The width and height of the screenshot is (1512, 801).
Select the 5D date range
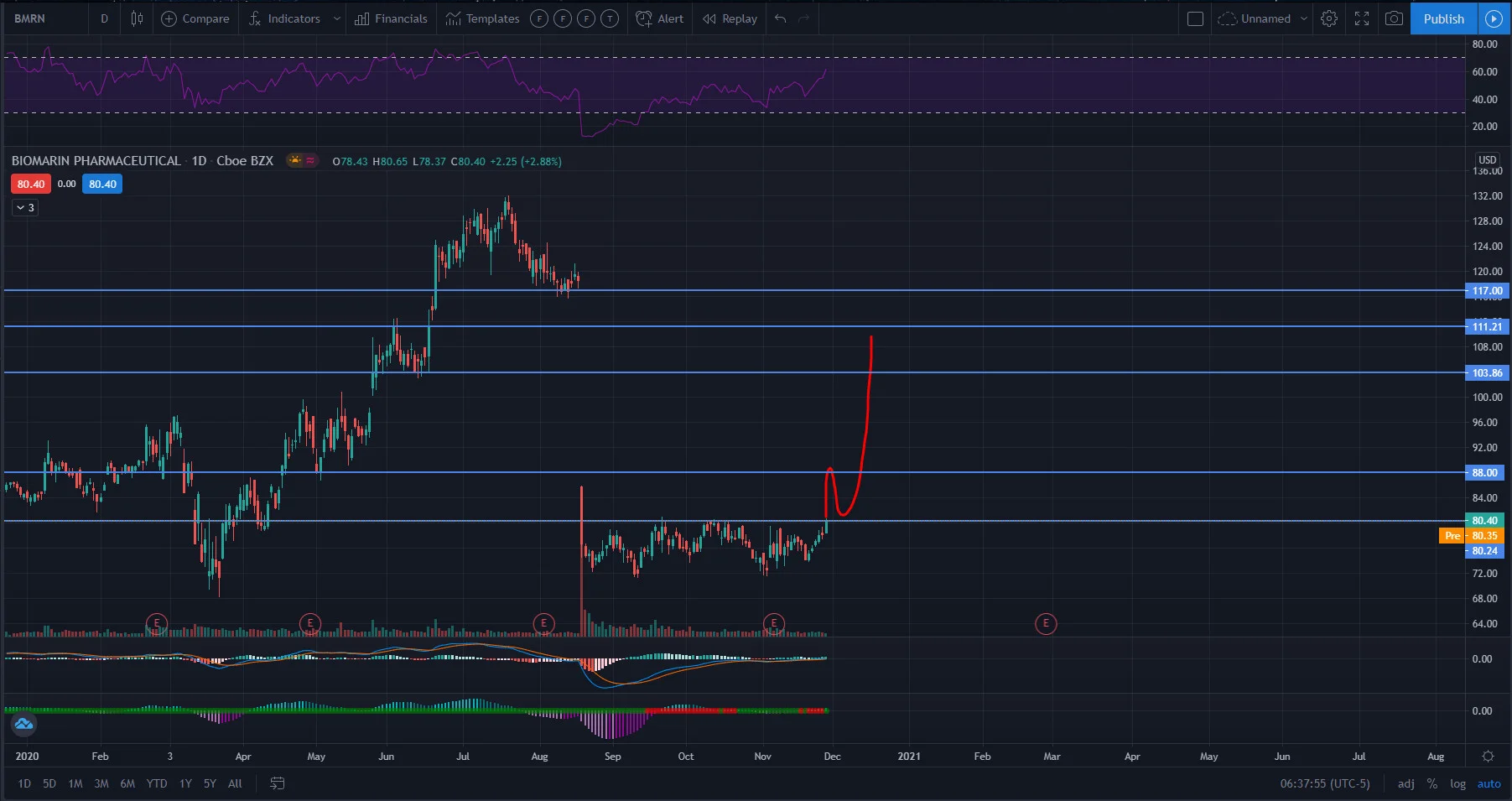[x=49, y=783]
